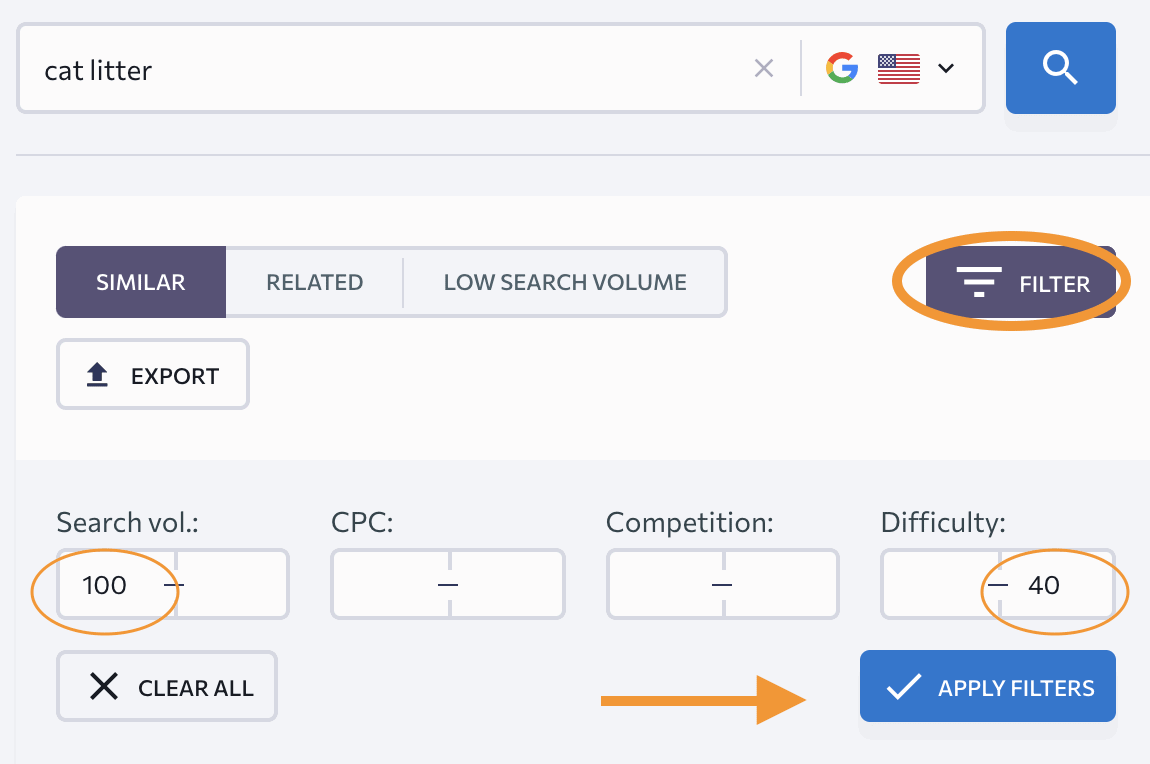The width and height of the screenshot is (1150, 764).
Task: Click the Apply Filters button
Action: (x=988, y=686)
